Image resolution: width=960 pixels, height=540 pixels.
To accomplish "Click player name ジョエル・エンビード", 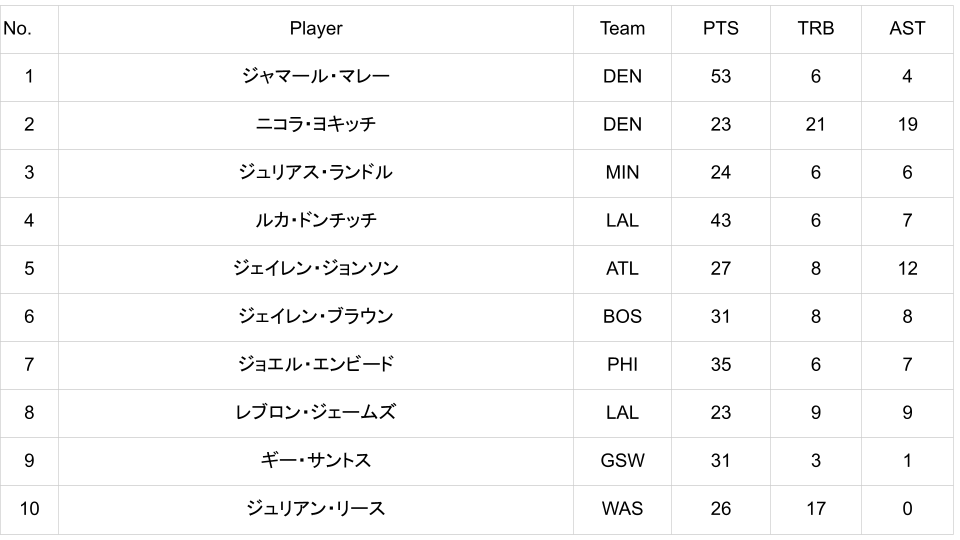I will [x=315, y=364].
